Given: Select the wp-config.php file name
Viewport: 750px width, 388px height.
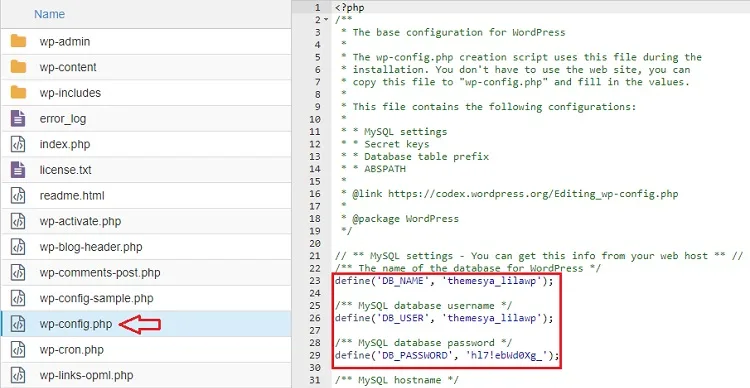Looking at the screenshot, I should tap(76, 324).
